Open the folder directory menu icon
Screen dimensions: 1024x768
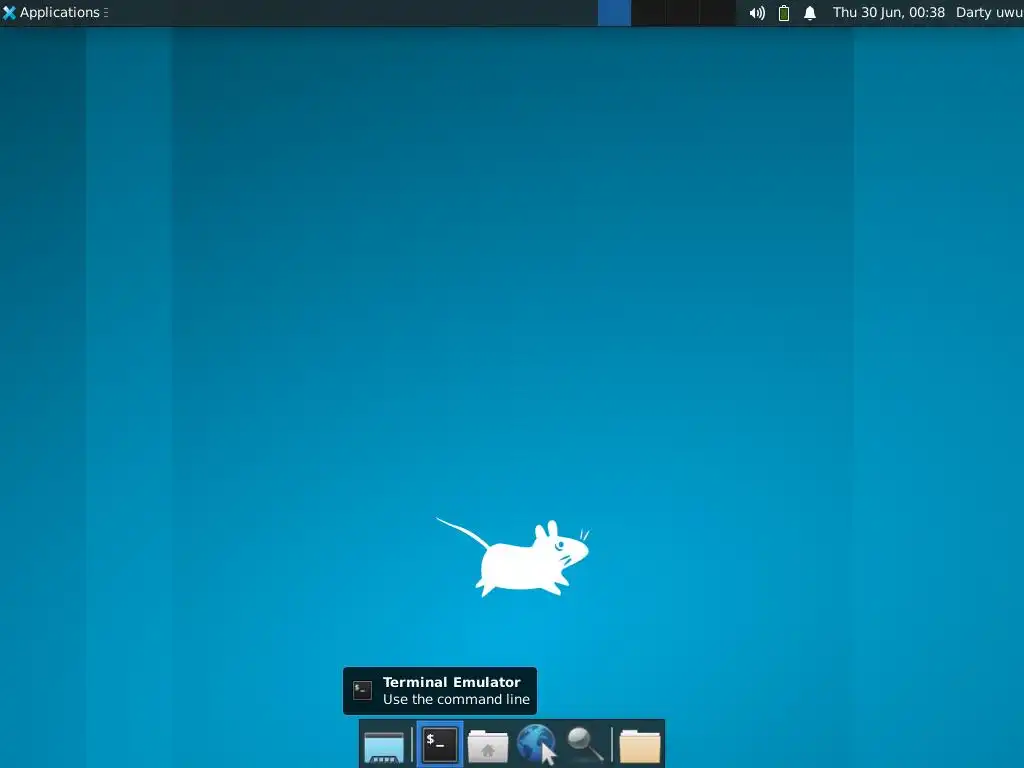click(639, 746)
